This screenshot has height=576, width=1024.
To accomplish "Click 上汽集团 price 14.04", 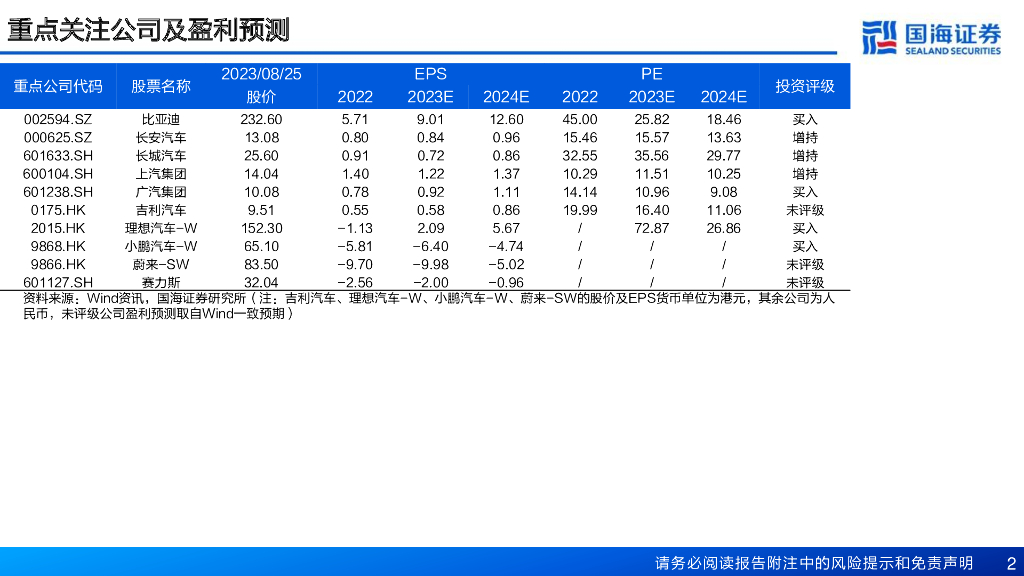I will [x=261, y=174].
